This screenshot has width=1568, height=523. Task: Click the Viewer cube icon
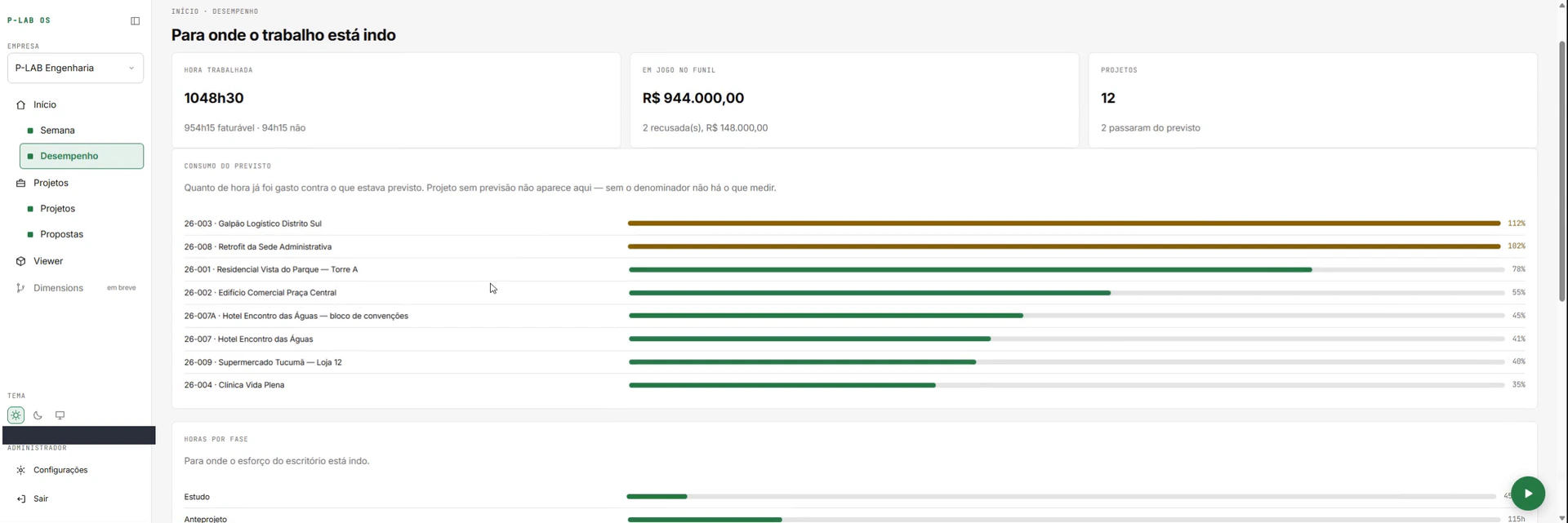20,261
